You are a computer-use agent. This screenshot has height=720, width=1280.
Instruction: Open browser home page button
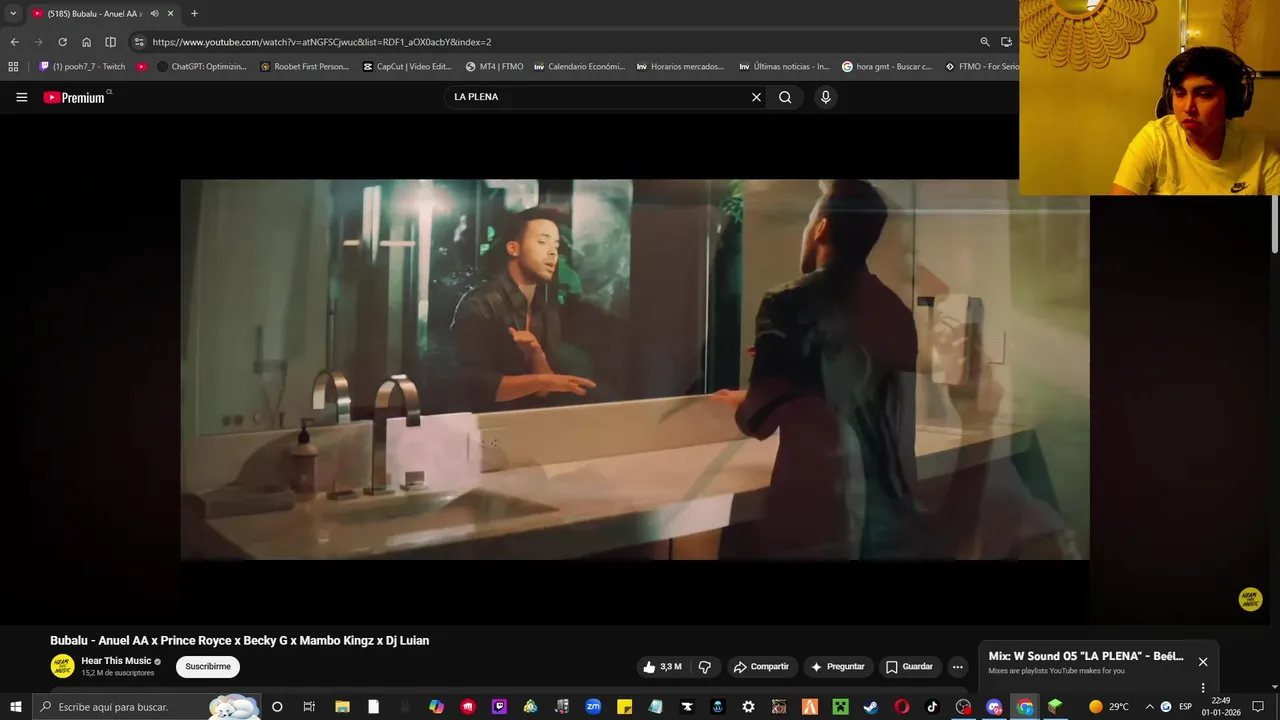click(x=86, y=42)
